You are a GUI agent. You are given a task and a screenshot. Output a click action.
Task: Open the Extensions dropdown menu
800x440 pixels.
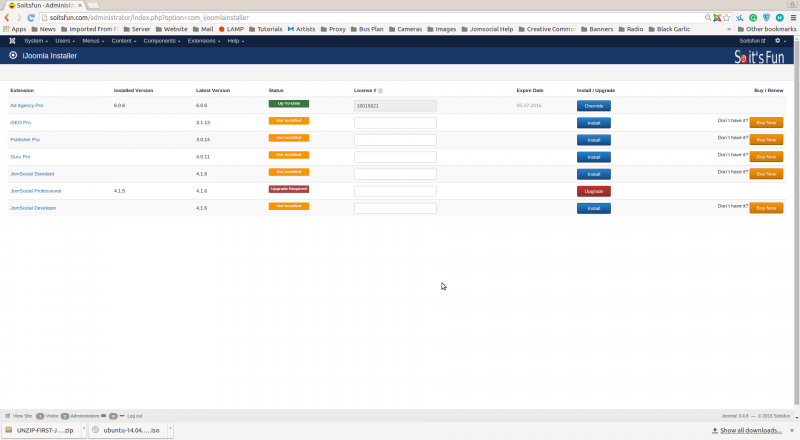click(x=204, y=41)
